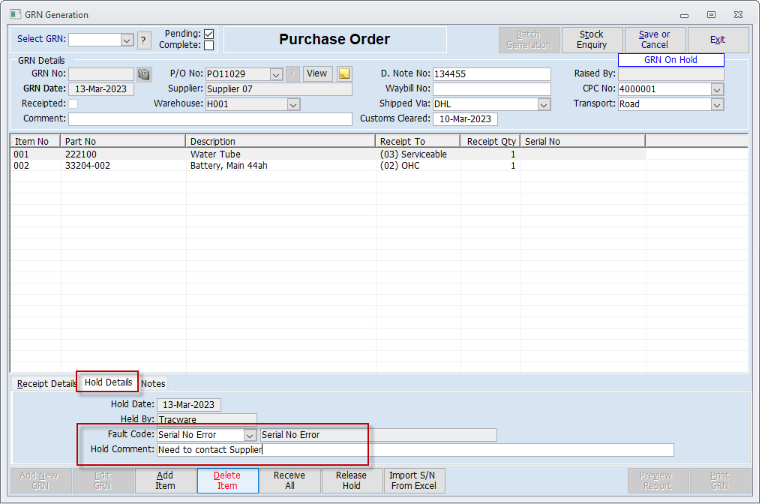Click the GRN Date field
The height and width of the screenshot is (504, 760).
[101, 89]
